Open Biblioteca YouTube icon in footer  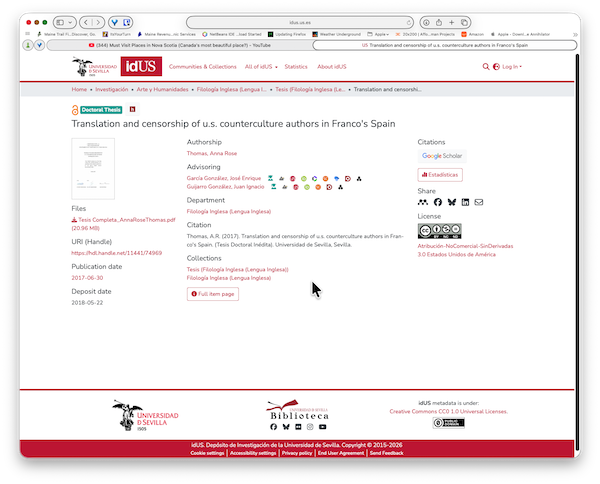[x=323, y=427]
